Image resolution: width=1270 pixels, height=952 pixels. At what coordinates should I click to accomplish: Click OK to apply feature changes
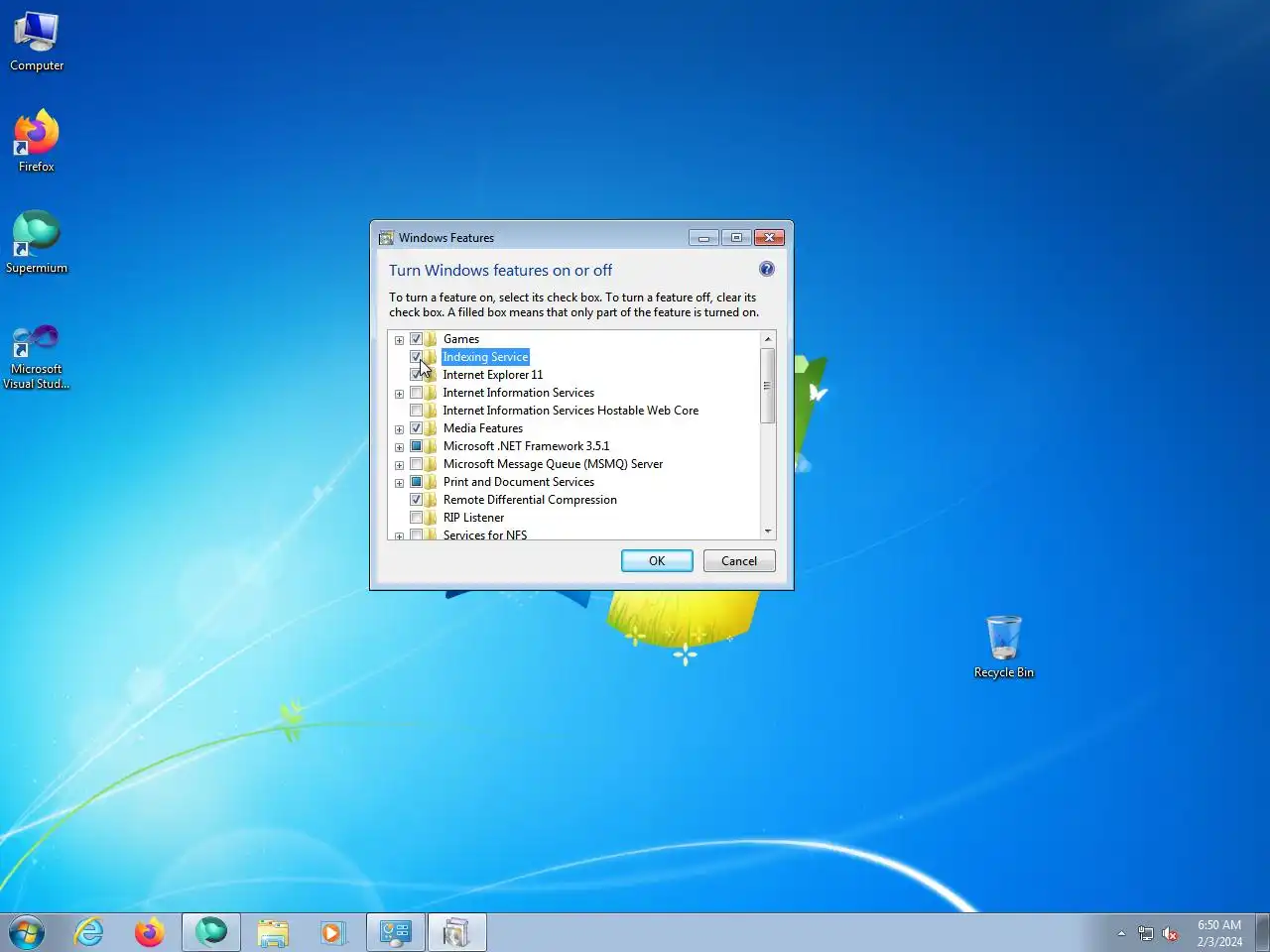657,561
